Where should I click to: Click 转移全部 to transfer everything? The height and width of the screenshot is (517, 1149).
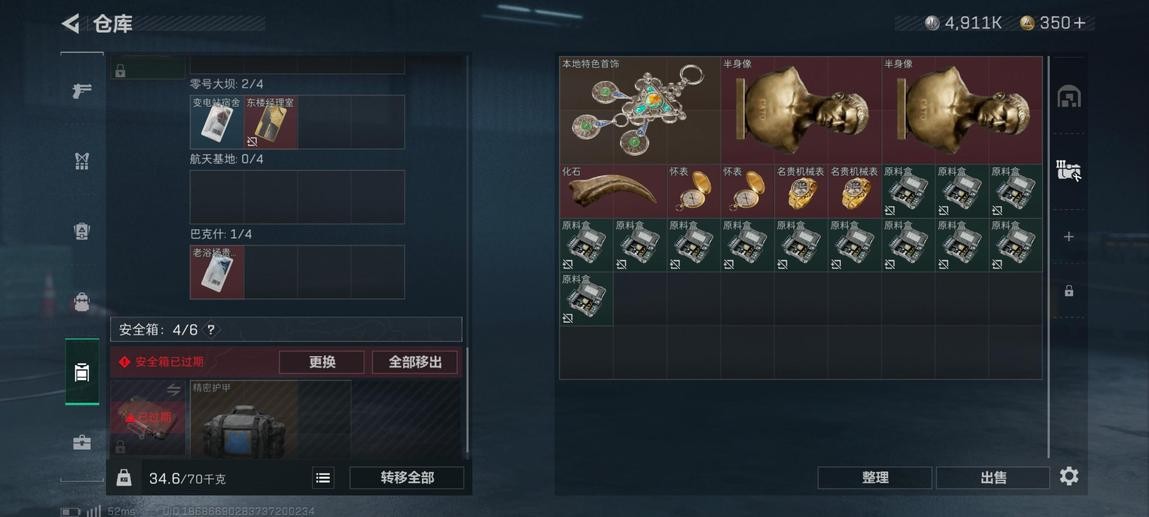coord(407,478)
